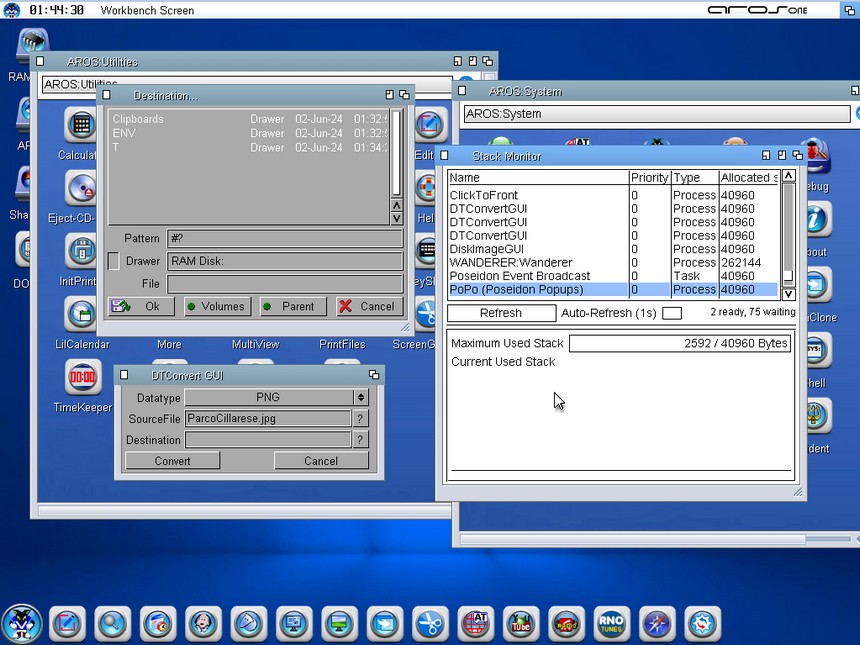
Task: Open the Calculator icon in Utilities
Action: 81,126
